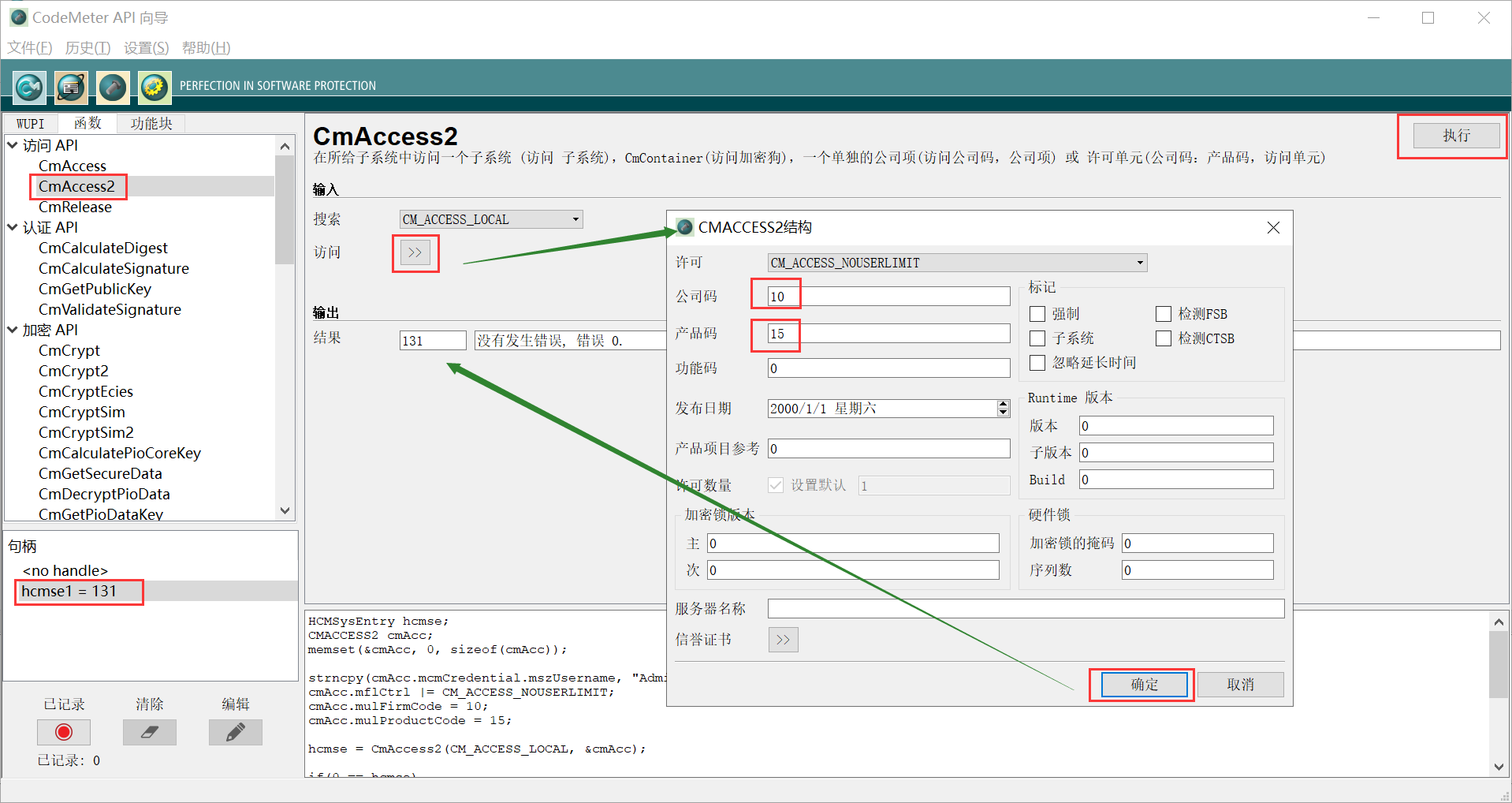Collapse the 访问 API tree node

pos(13,145)
